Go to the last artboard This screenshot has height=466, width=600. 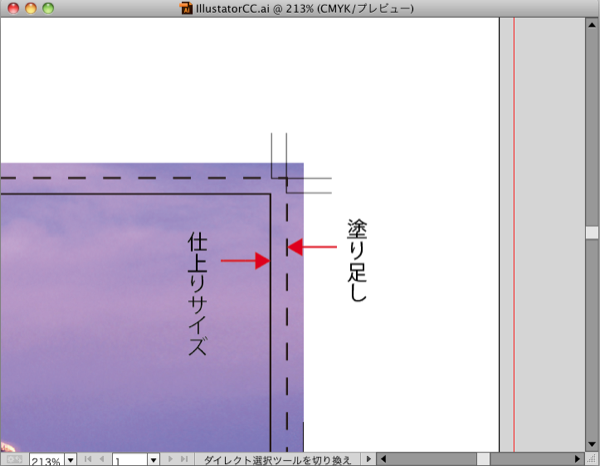point(183,459)
